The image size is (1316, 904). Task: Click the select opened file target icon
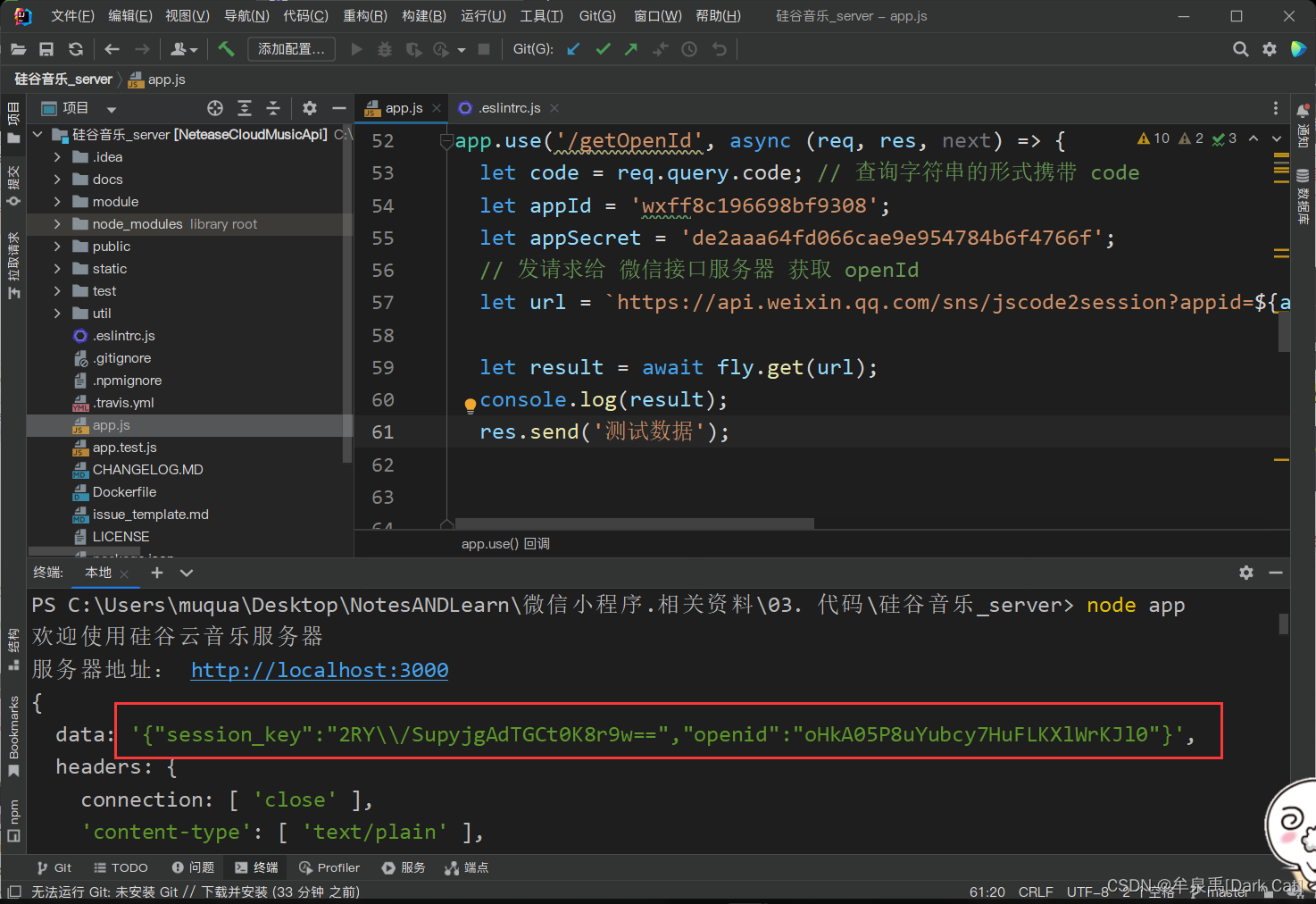click(x=215, y=108)
